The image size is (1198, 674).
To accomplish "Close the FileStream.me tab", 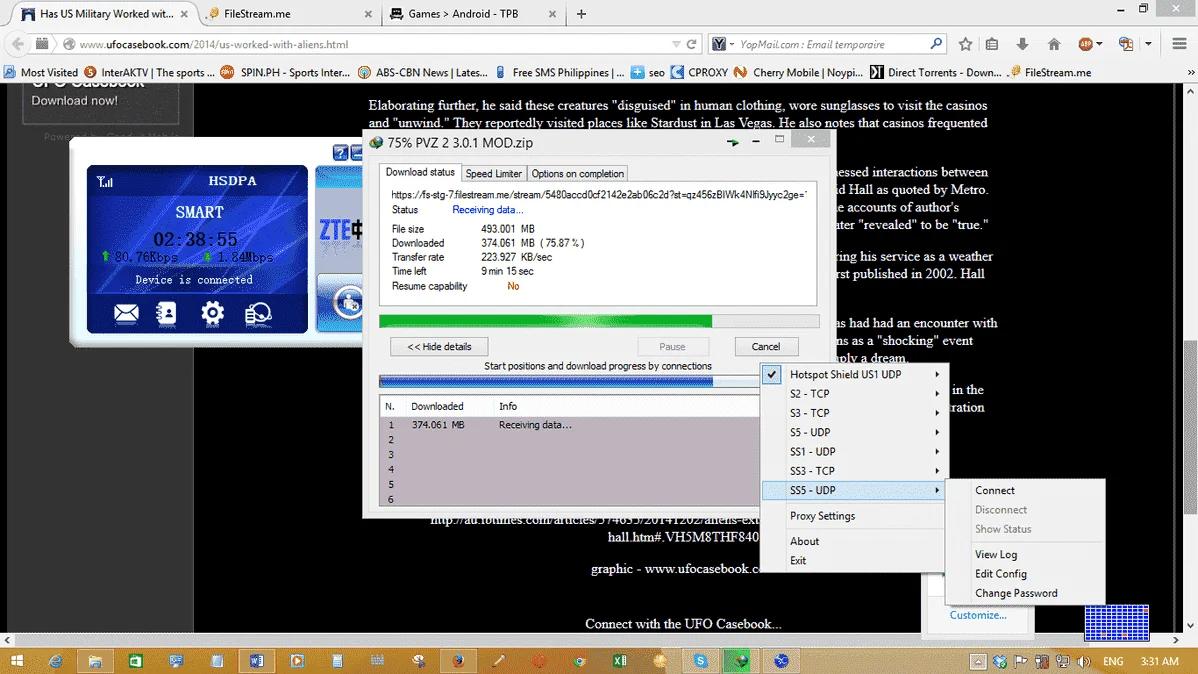I will click(368, 14).
